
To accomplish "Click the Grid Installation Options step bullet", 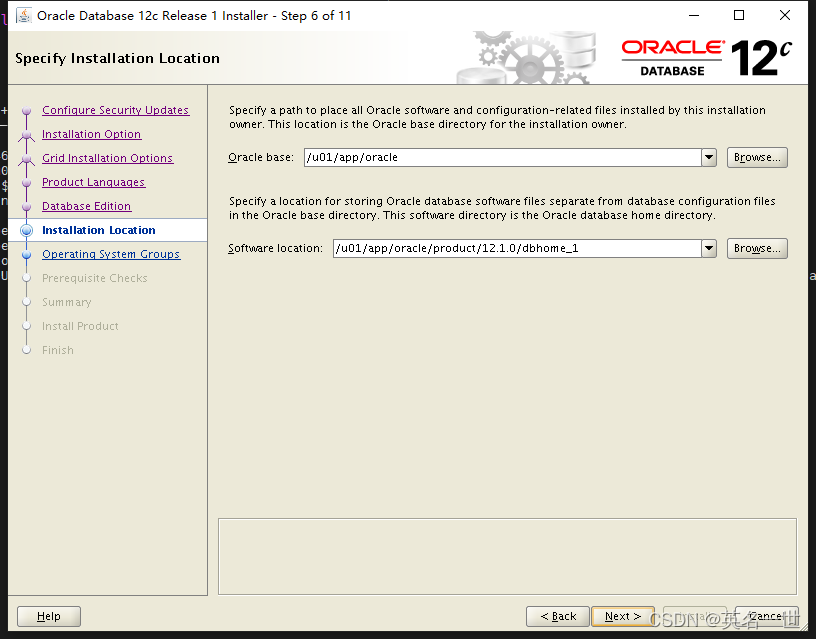I will (x=27, y=158).
